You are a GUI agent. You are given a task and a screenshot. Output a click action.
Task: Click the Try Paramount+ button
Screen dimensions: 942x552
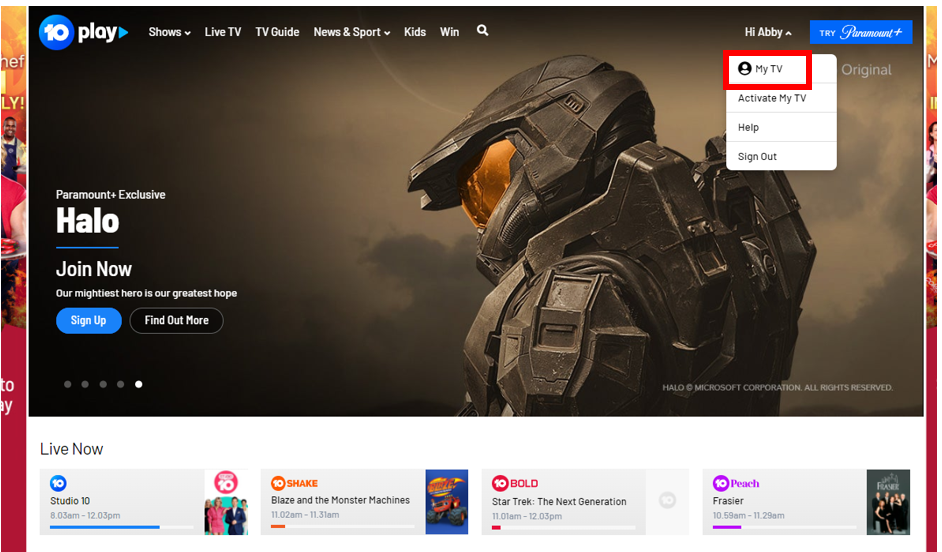point(861,32)
